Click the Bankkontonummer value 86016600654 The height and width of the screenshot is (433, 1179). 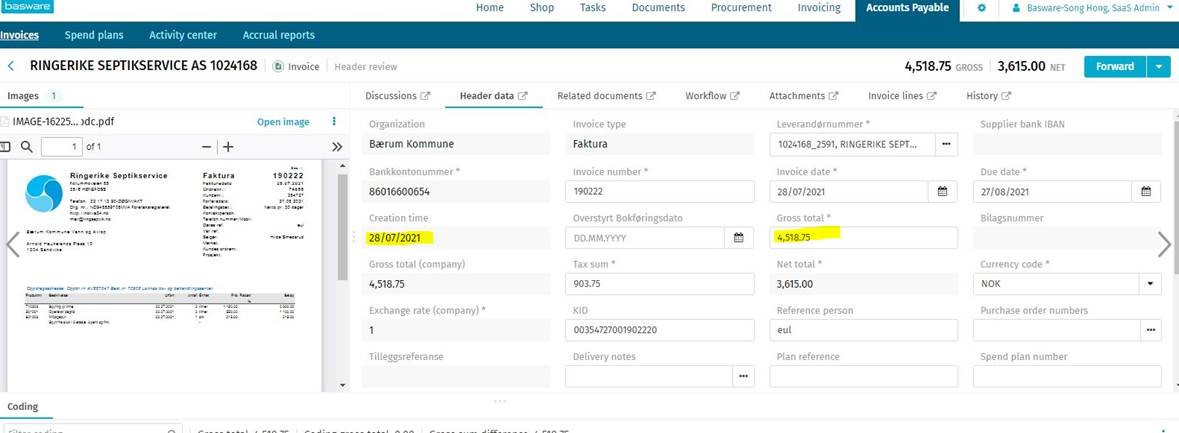click(x=399, y=192)
